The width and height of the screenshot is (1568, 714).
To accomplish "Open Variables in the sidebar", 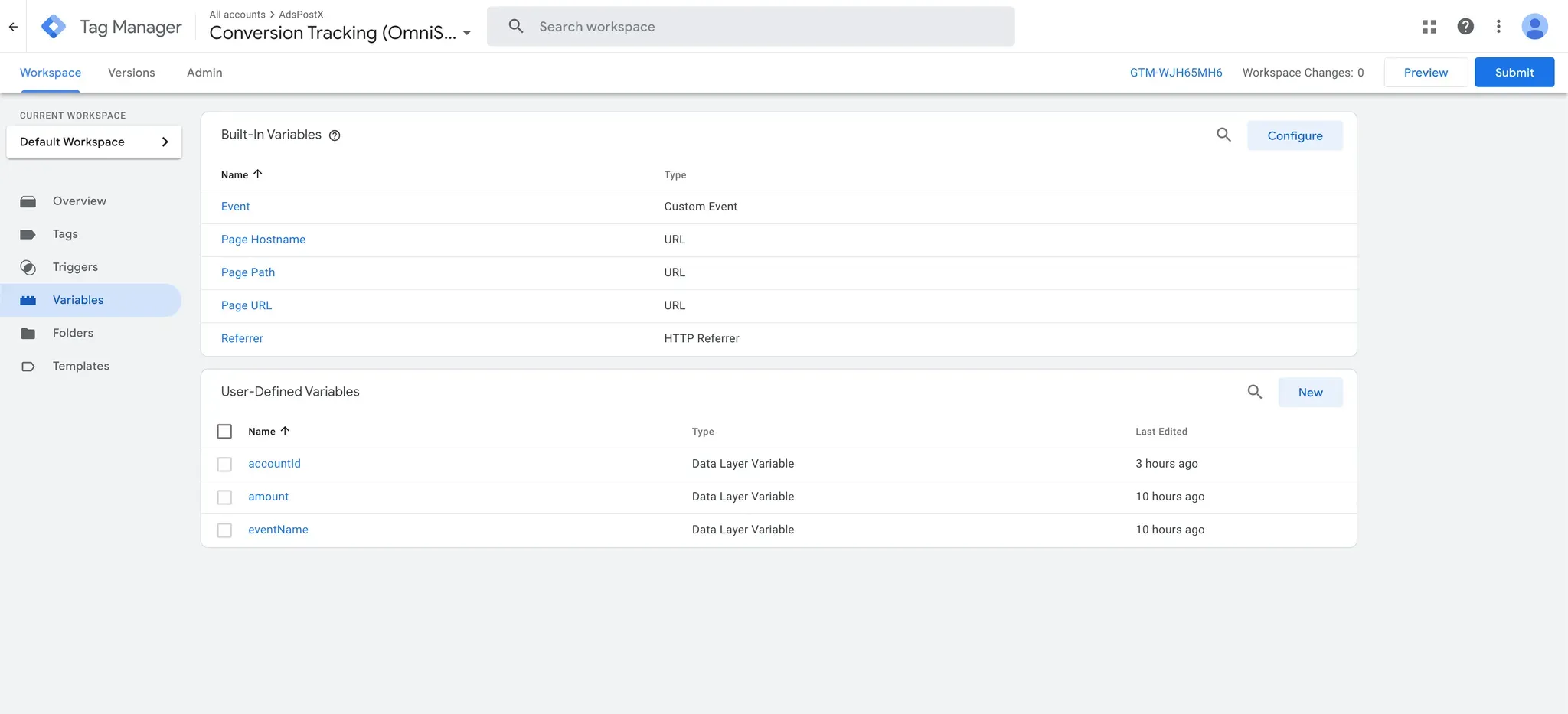I will point(90,300).
